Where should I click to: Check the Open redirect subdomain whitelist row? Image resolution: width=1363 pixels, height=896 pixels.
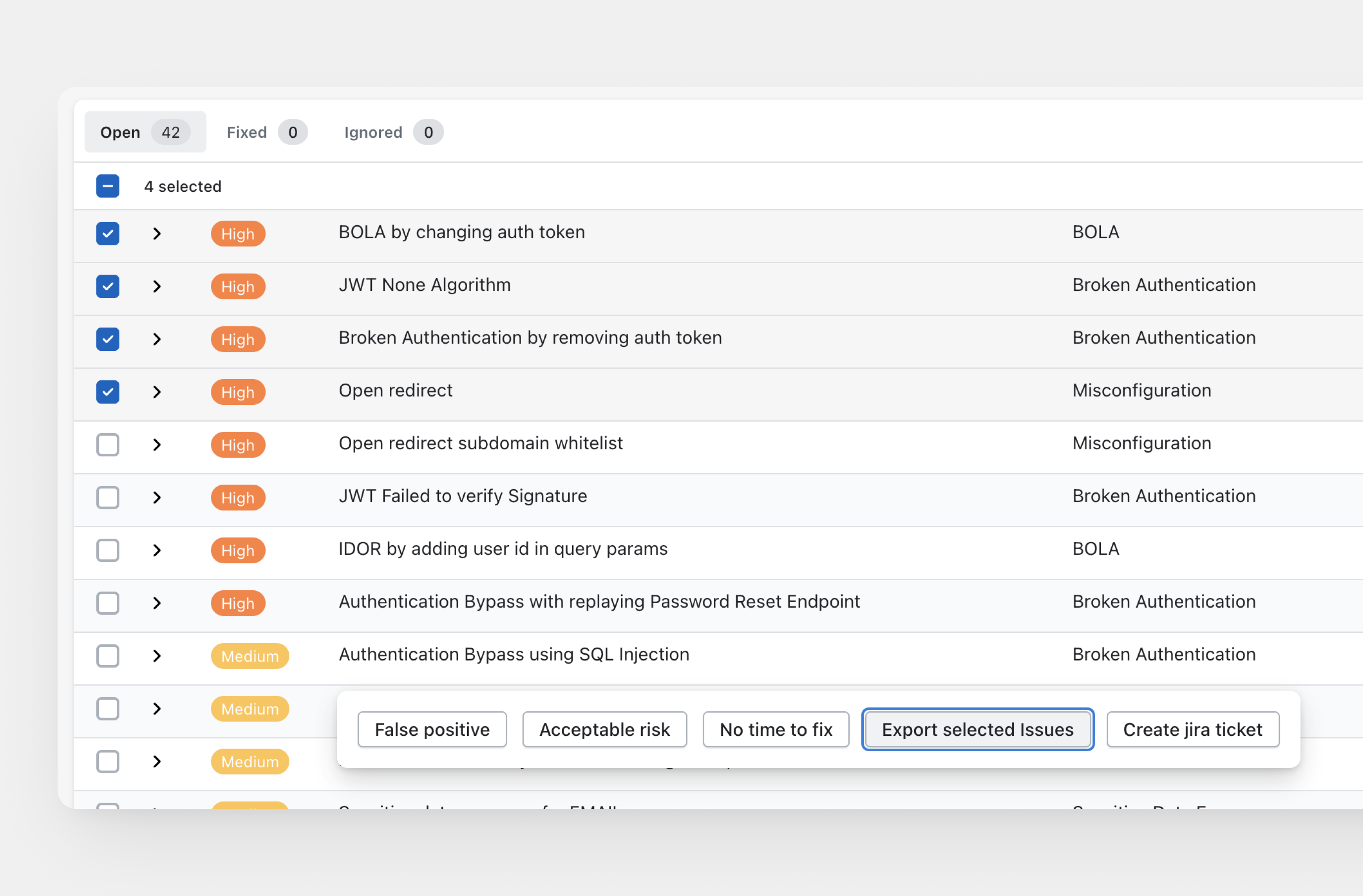point(108,445)
